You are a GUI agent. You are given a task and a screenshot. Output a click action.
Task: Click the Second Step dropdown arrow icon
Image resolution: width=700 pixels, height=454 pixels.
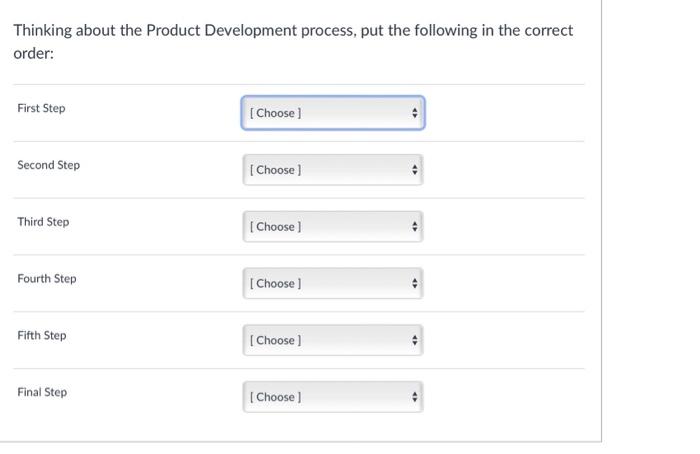415,170
